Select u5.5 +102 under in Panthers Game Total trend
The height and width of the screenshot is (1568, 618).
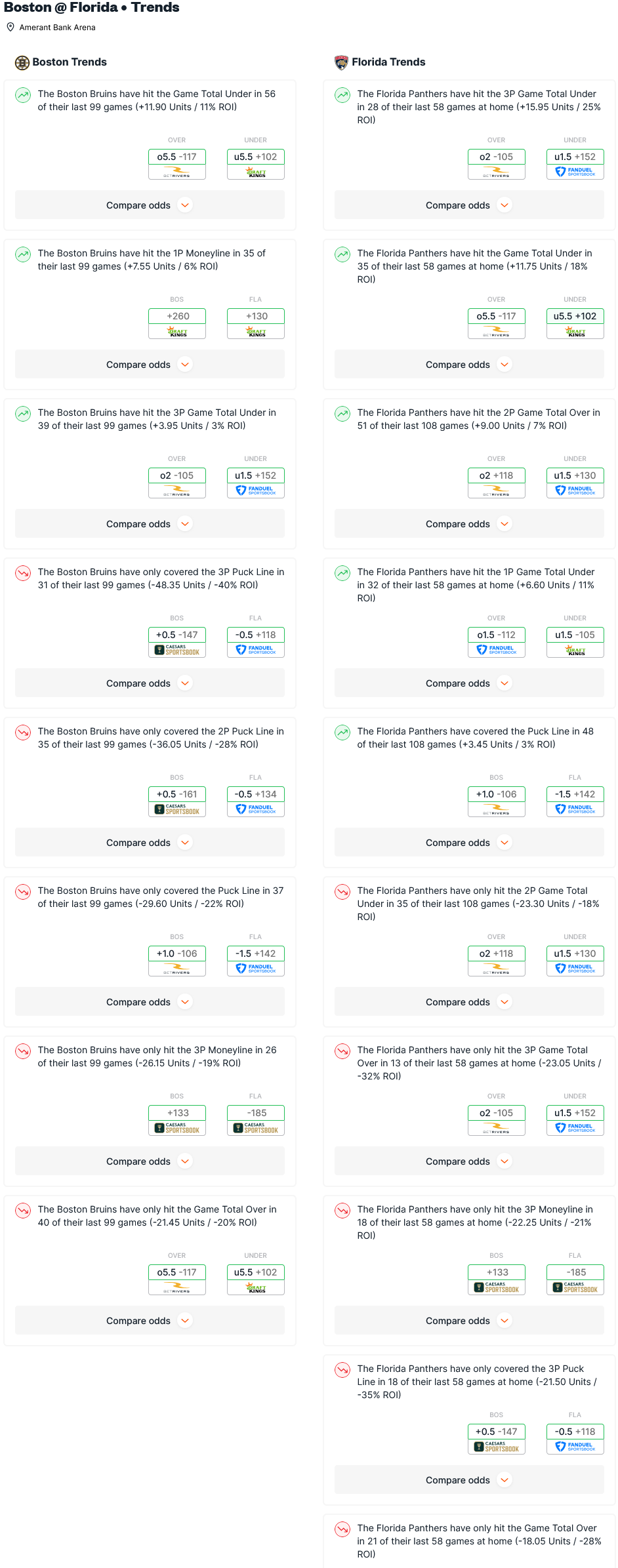575,316
